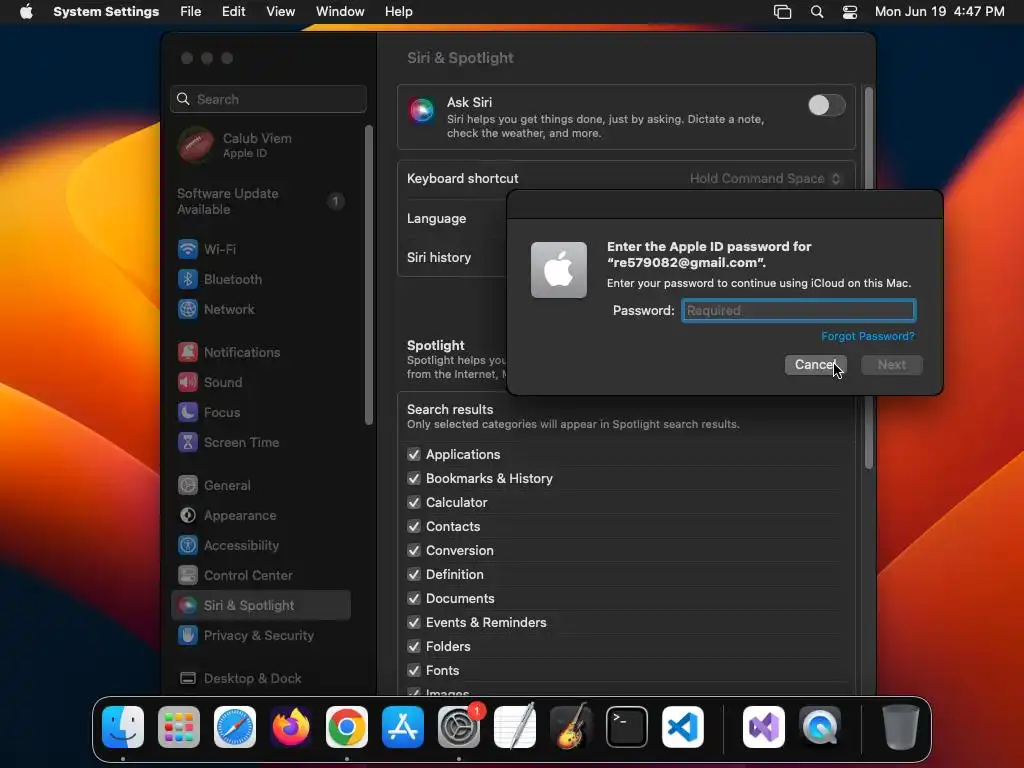The image size is (1024, 768).
Task: Click the sidebar vertical scrollbar
Action: point(369,274)
